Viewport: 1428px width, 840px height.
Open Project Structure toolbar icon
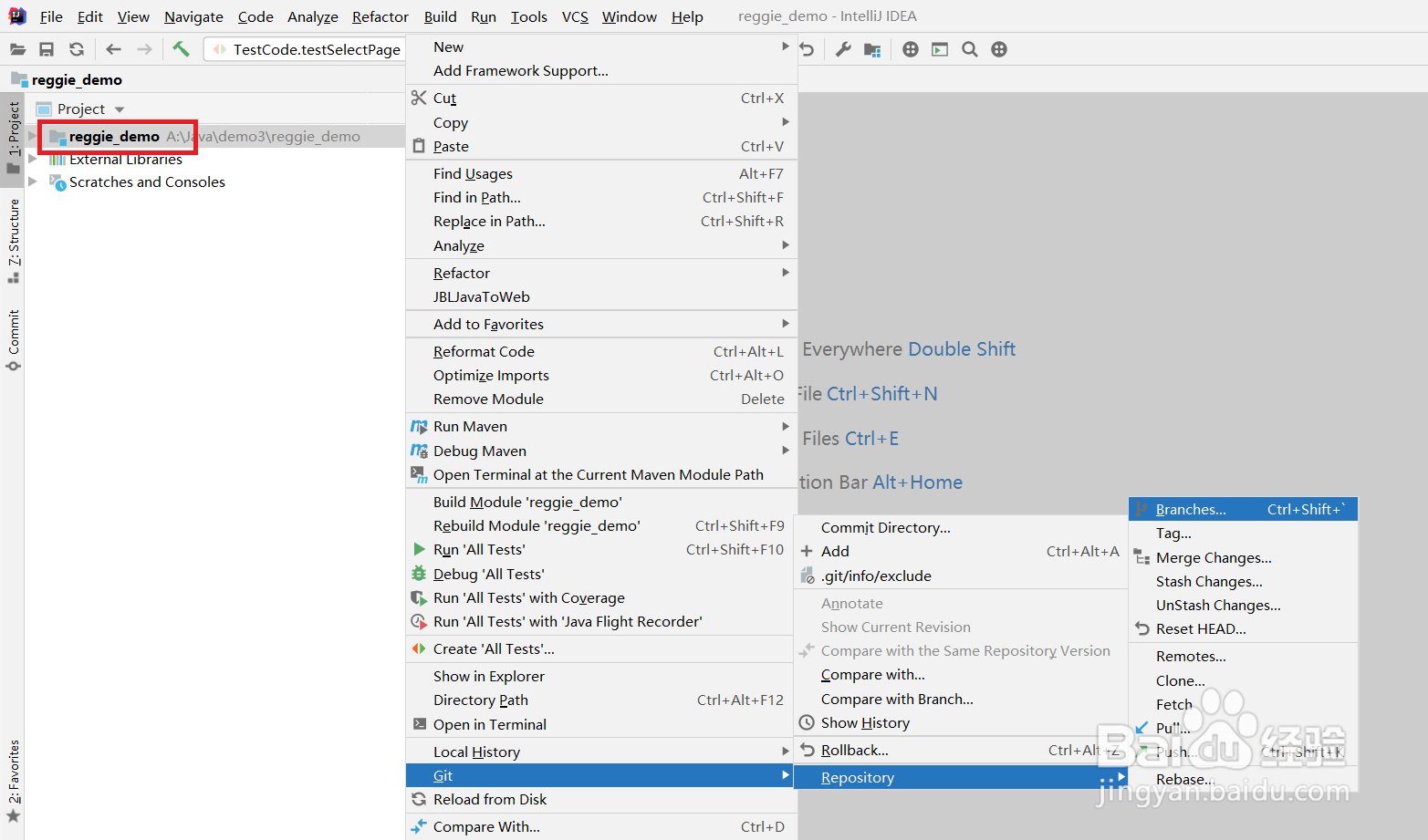pyautogui.click(x=873, y=49)
